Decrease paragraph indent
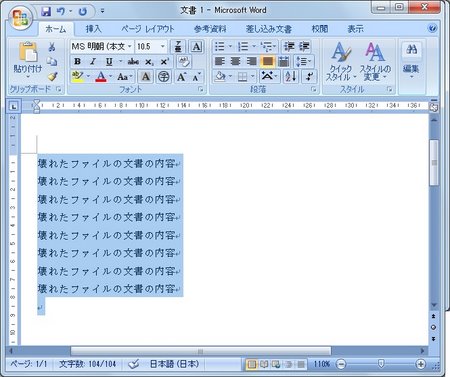The image size is (450, 377). click(289, 46)
